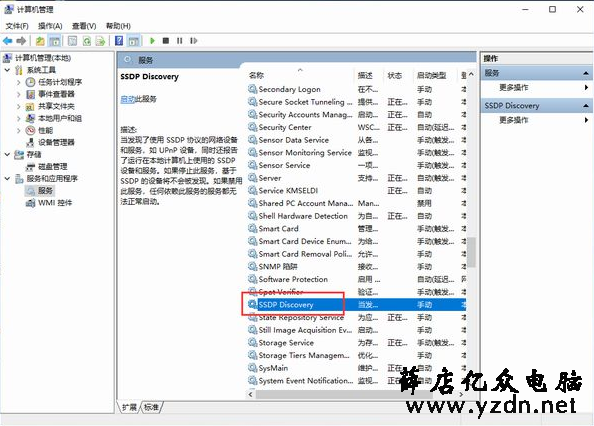Click the Stop Service square icon

pos(166,41)
